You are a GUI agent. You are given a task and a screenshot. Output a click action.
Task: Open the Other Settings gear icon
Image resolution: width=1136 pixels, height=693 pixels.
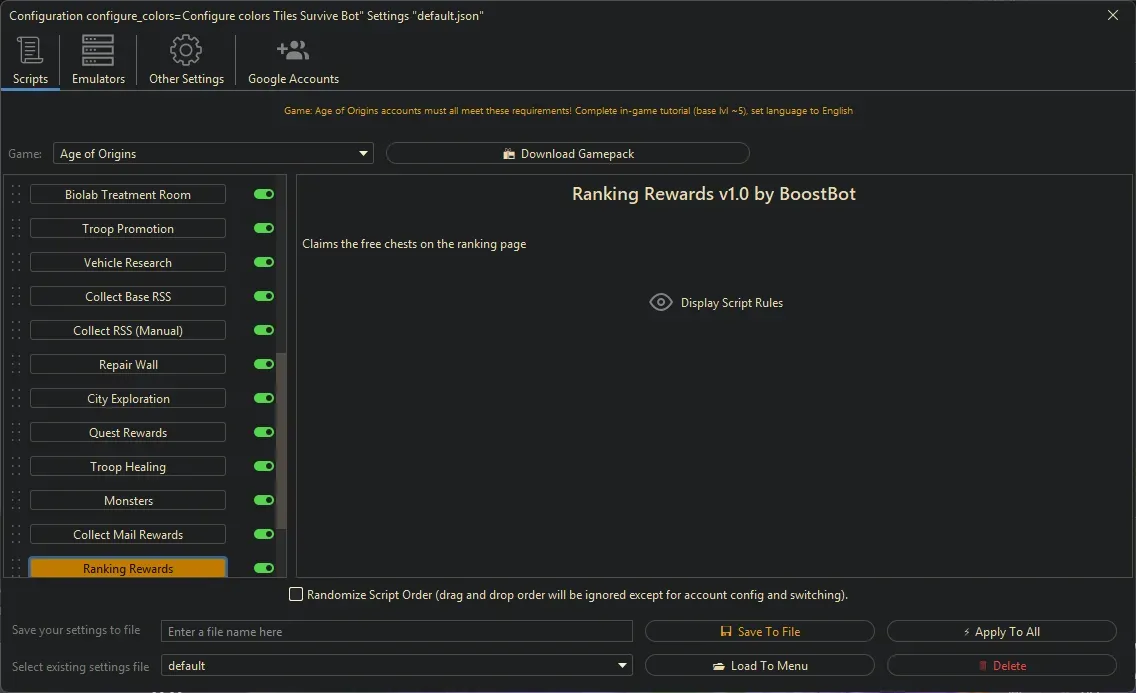(185, 50)
